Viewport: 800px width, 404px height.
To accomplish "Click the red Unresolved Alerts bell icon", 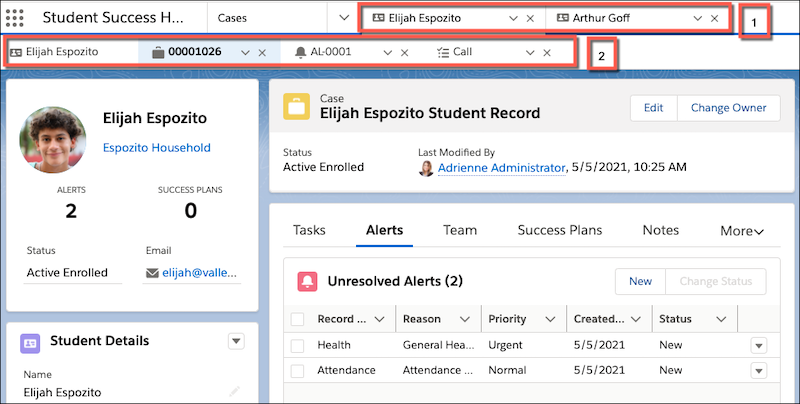I will pos(307,281).
